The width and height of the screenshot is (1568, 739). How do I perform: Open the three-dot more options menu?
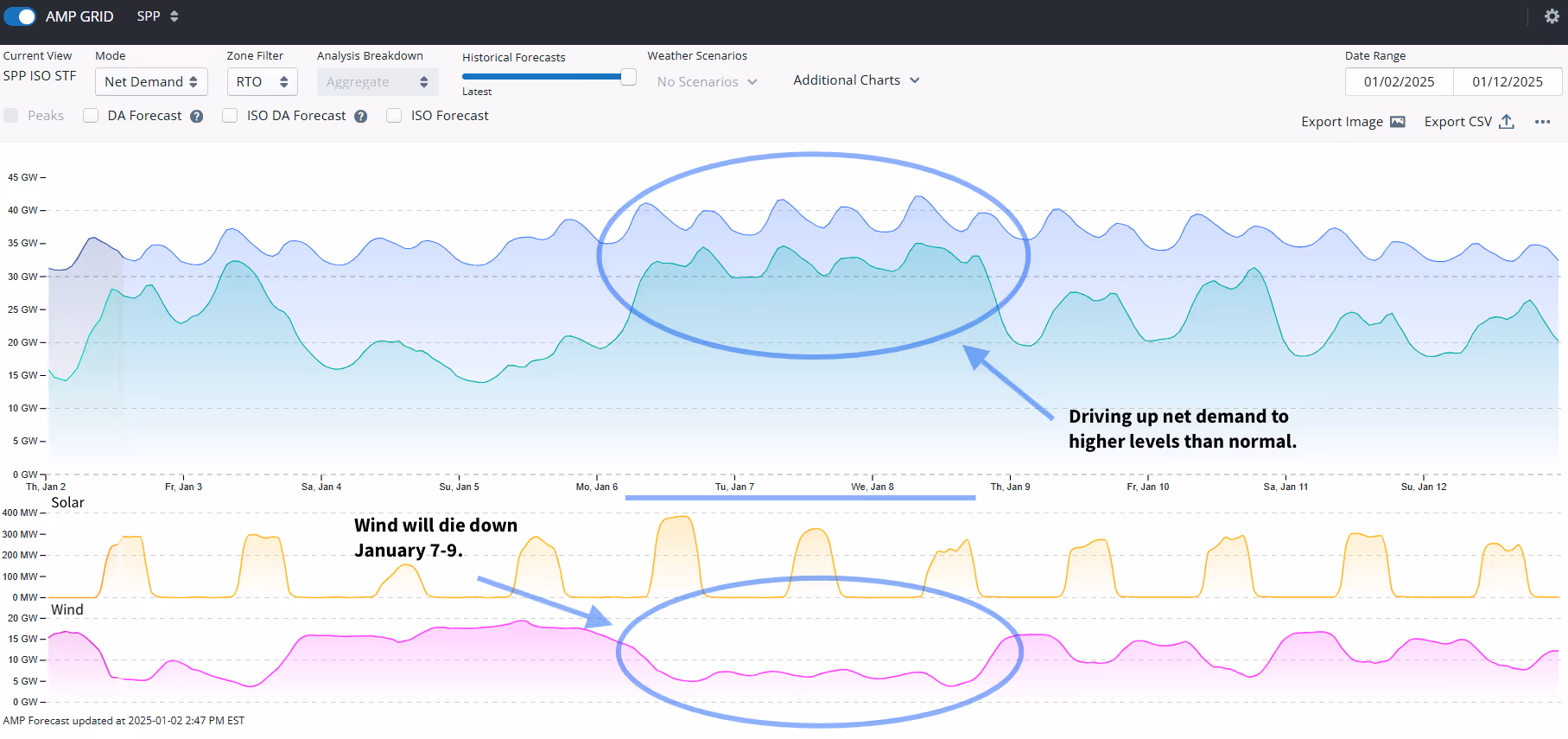(x=1543, y=122)
